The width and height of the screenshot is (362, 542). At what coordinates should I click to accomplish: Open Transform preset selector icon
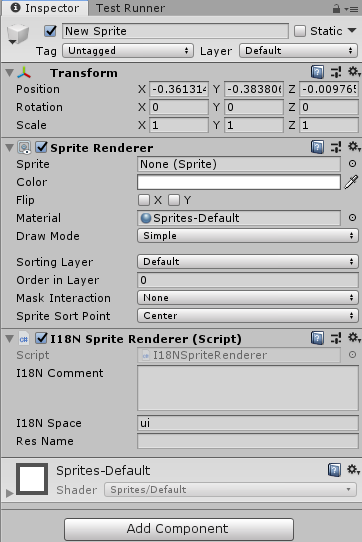tap(336, 72)
